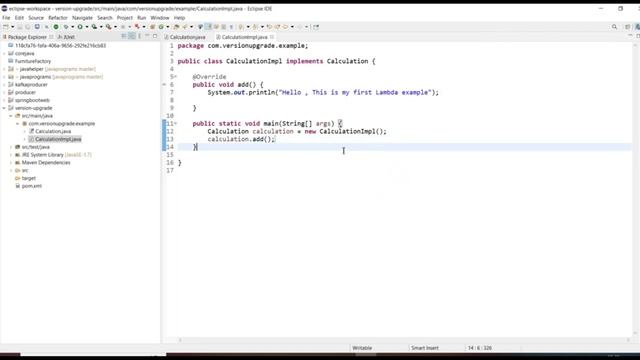Minimize the Package Explorer view
Image resolution: width=640 pixels, height=360 pixels.
[x=147, y=36]
